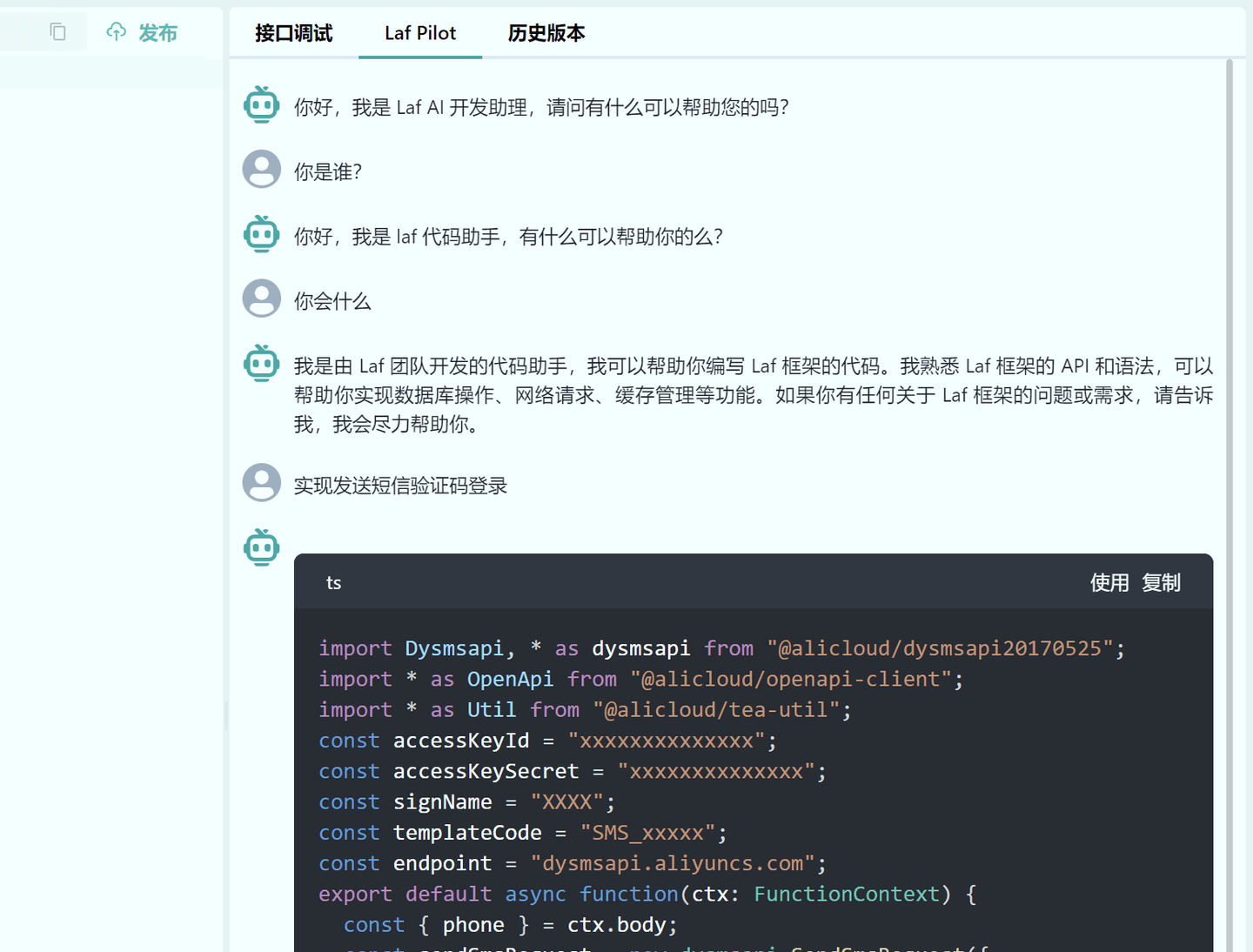Image resolution: width=1253 pixels, height=952 pixels.
Task: Click the copy icon in the top toolbar
Action: tap(57, 31)
